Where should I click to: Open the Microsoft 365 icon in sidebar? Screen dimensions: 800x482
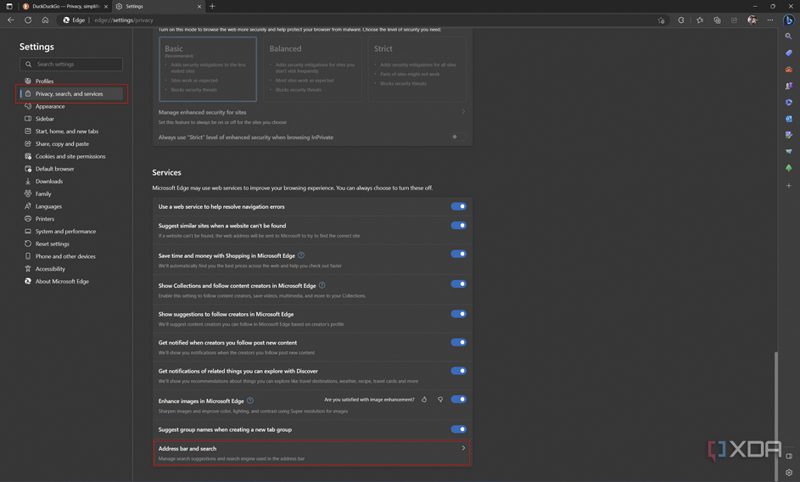[789, 102]
